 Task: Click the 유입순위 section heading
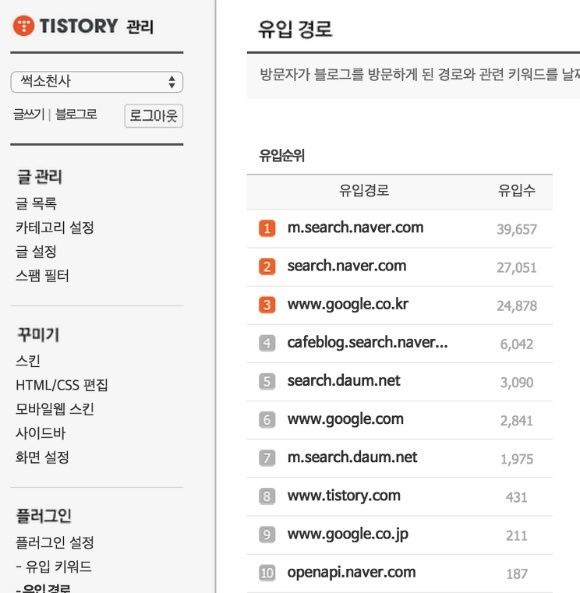[x=282, y=155]
